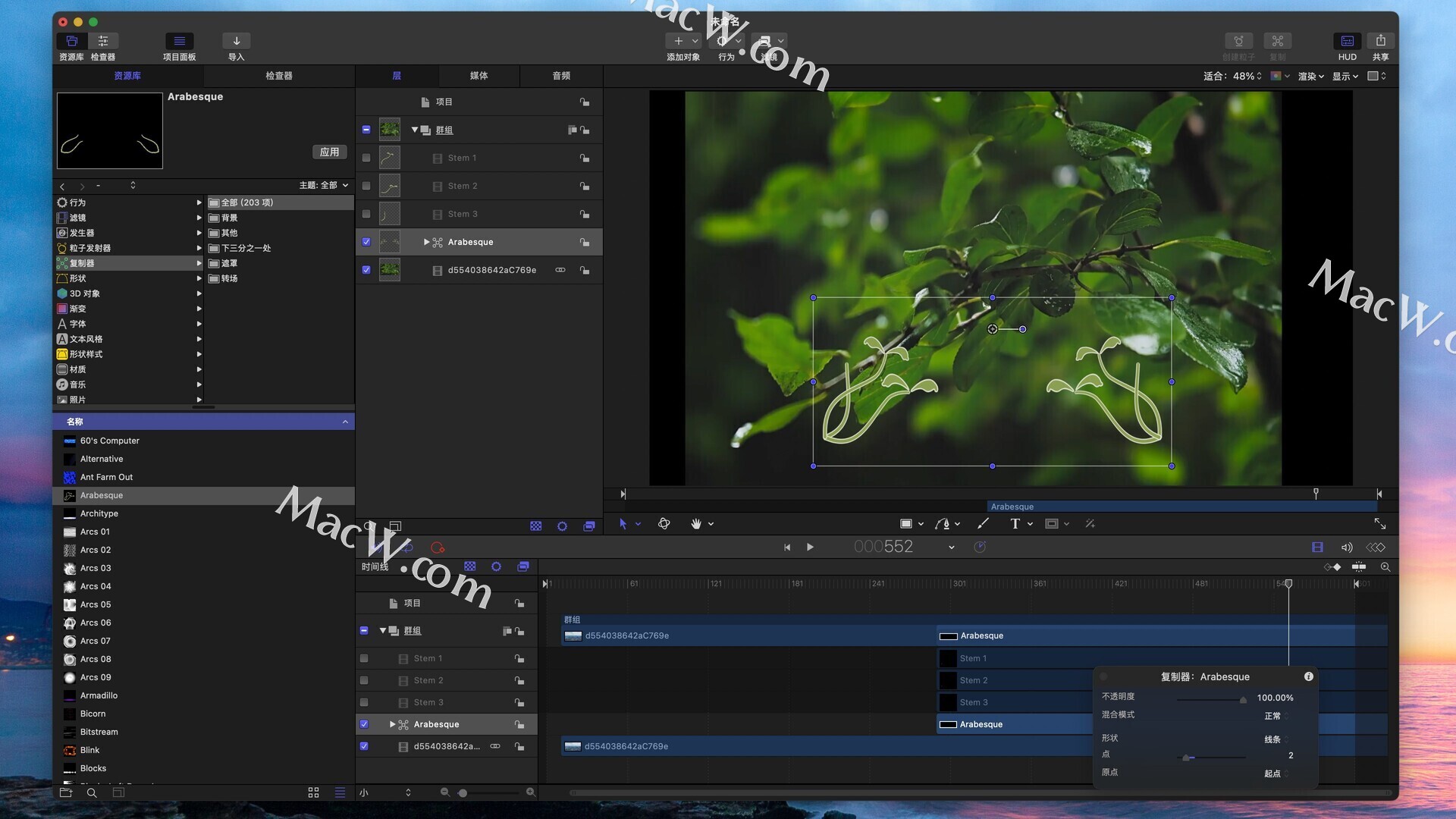Enable the Stem 1 layer checkbox
The width and height of the screenshot is (1456, 819).
pyautogui.click(x=366, y=158)
